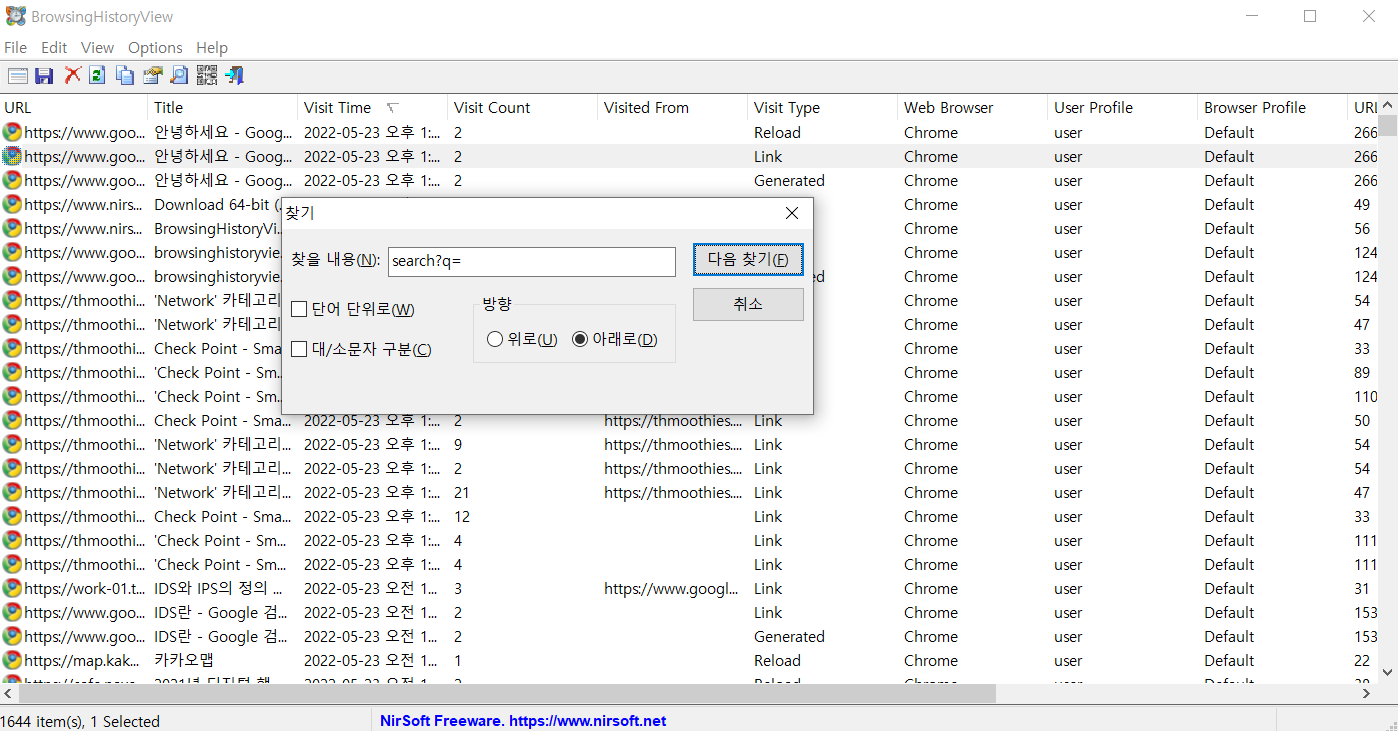
Task: Click the Reload cell in 카카오맵 row
Action: [777, 660]
